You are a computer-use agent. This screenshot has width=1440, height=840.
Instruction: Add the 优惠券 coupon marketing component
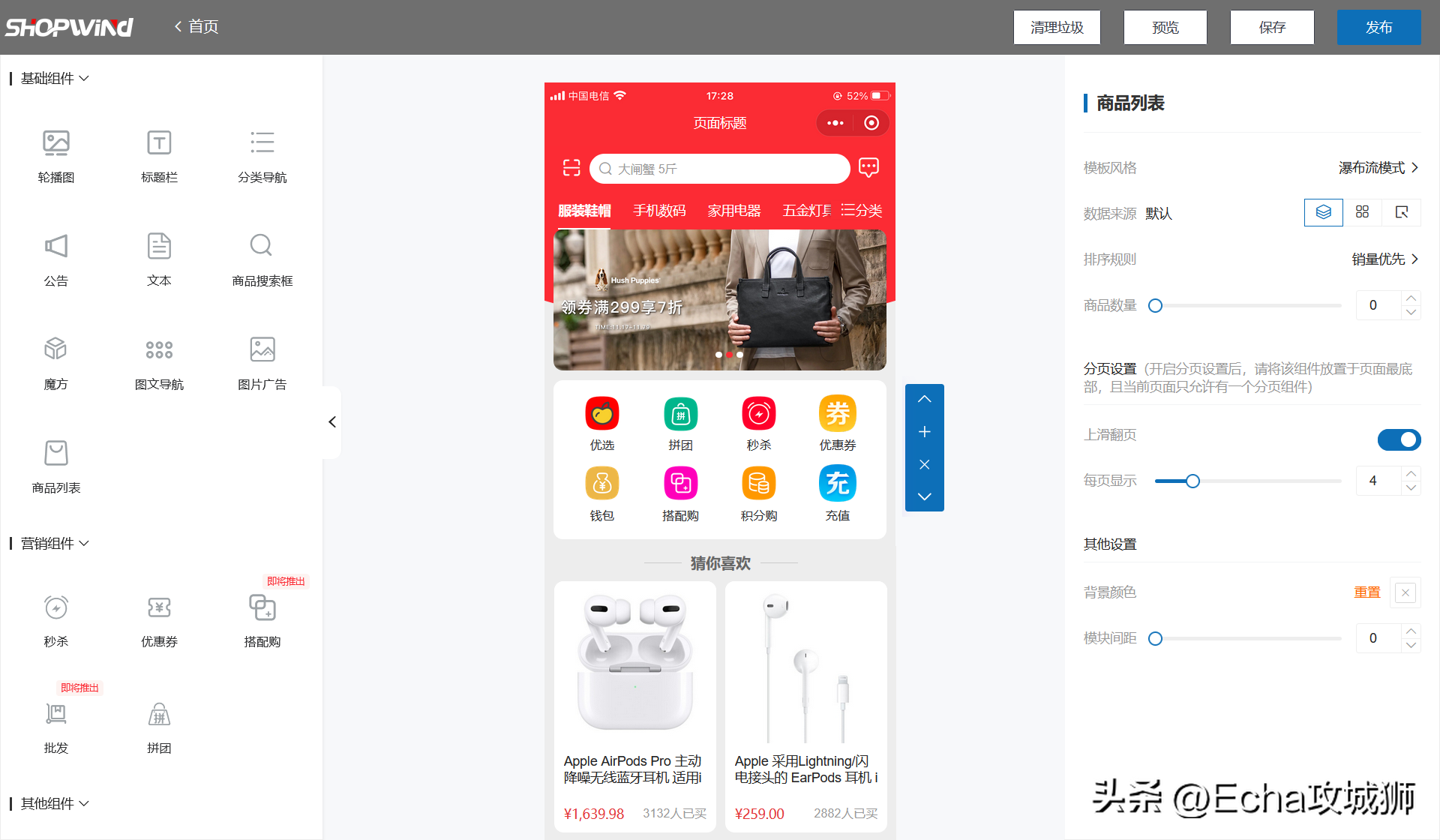point(159,621)
